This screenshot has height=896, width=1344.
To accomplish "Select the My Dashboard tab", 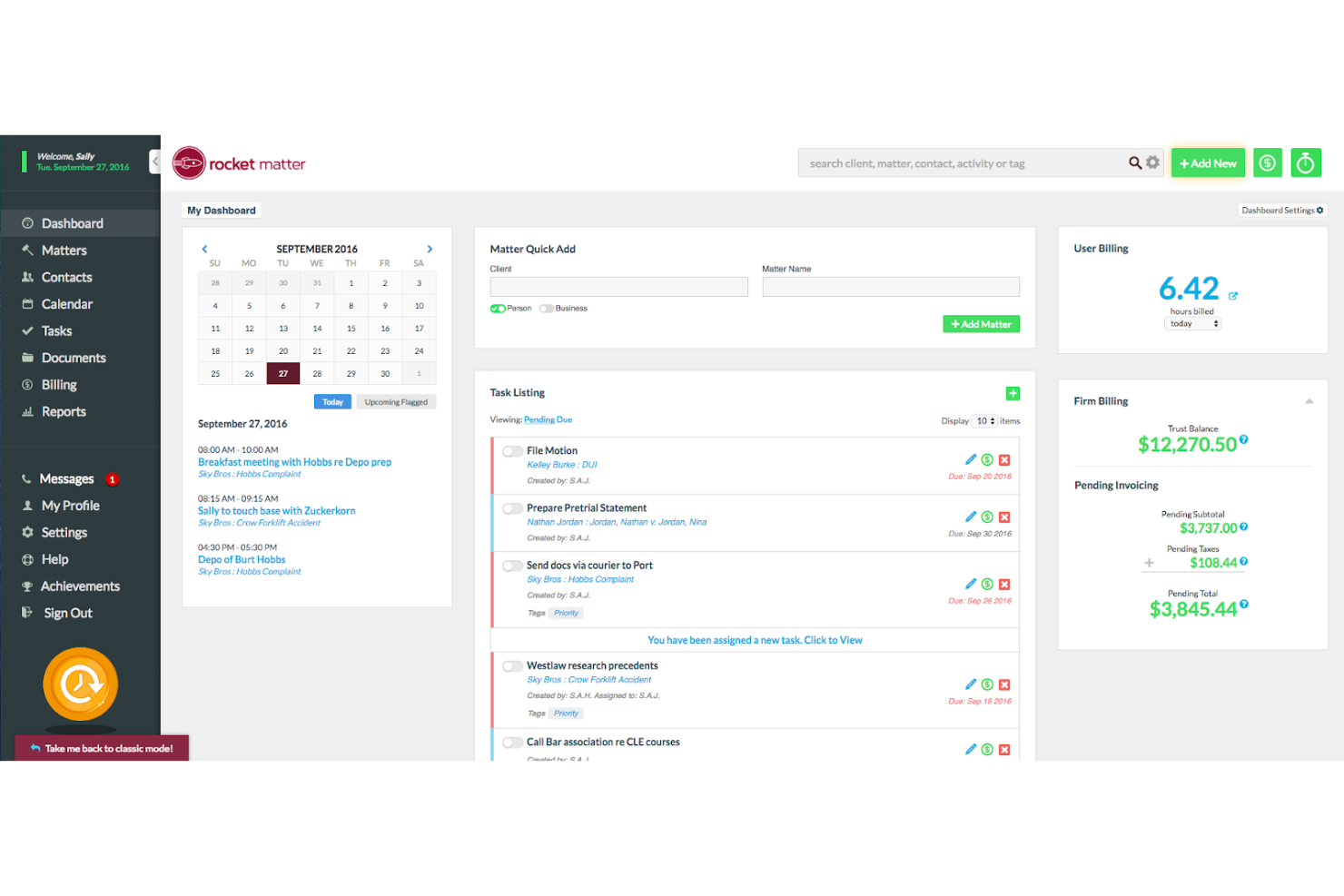I will tap(221, 210).
